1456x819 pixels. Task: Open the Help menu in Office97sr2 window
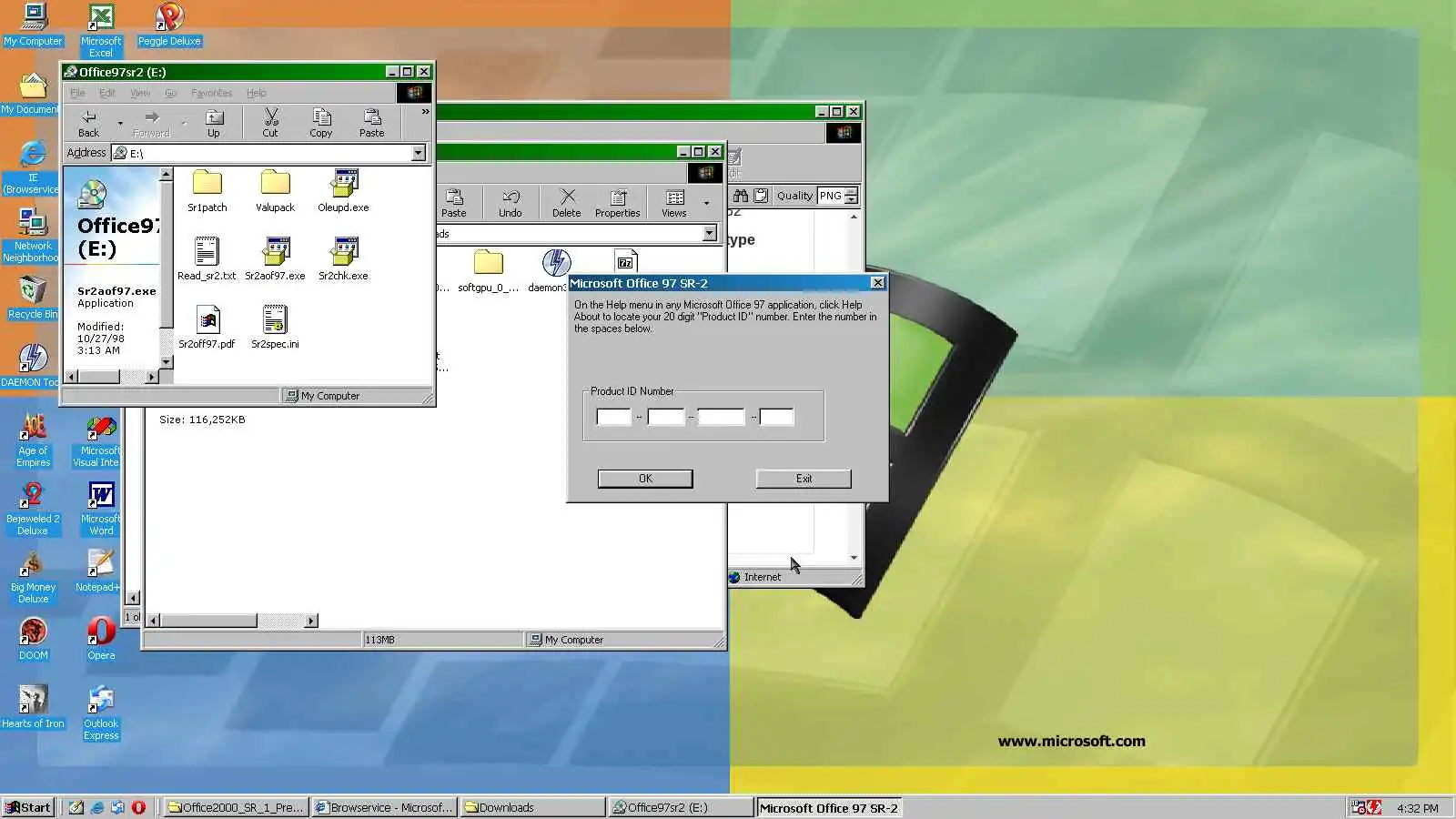pyautogui.click(x=257, y=93)
